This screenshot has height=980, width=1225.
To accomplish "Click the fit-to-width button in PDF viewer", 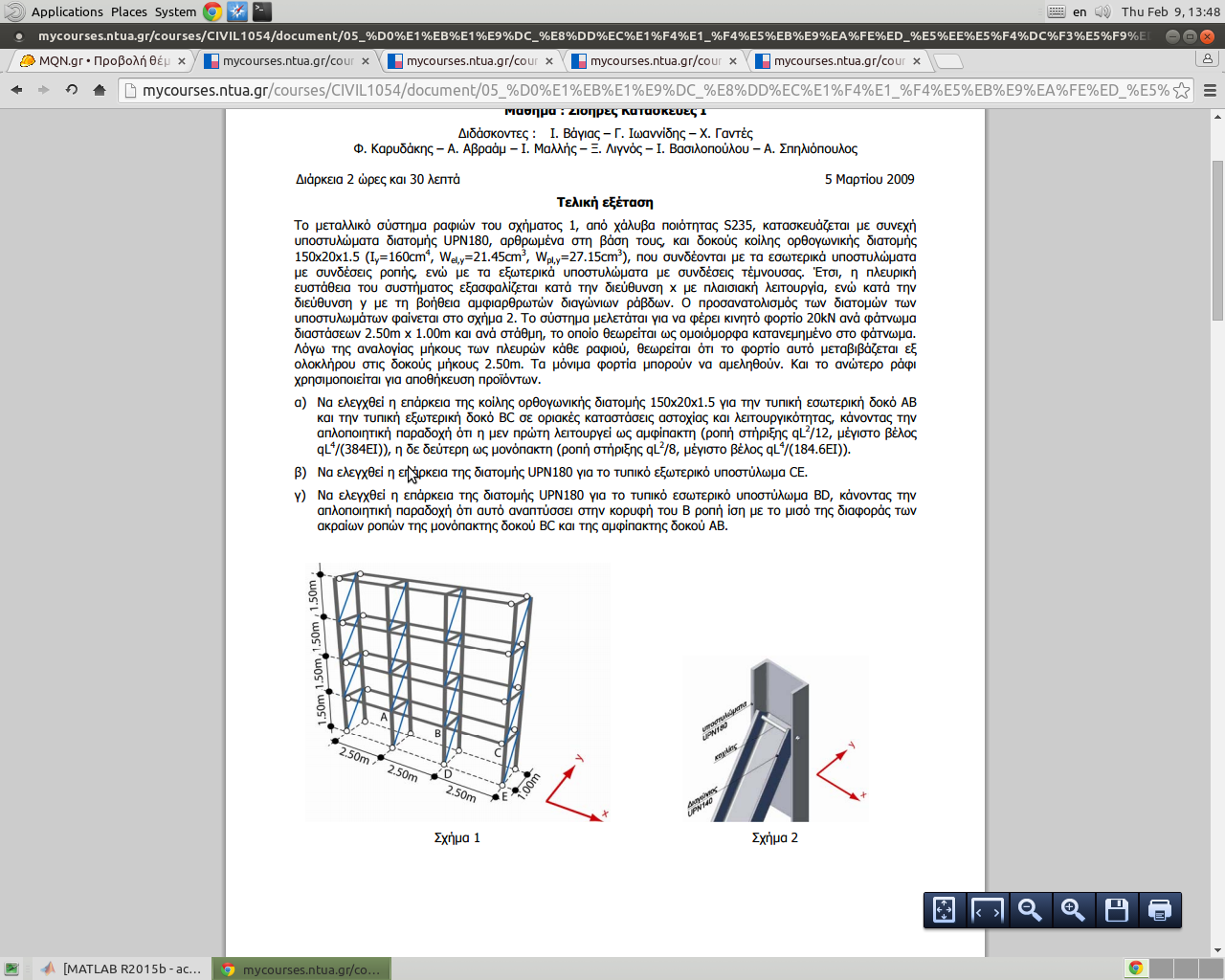I will coord(987,910).
